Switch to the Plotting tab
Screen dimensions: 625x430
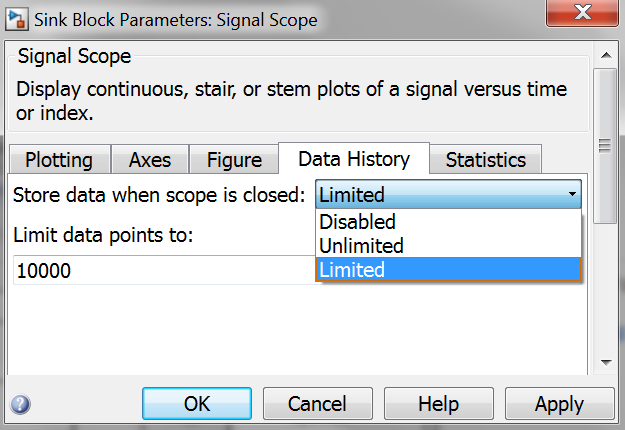click(59, 159)
